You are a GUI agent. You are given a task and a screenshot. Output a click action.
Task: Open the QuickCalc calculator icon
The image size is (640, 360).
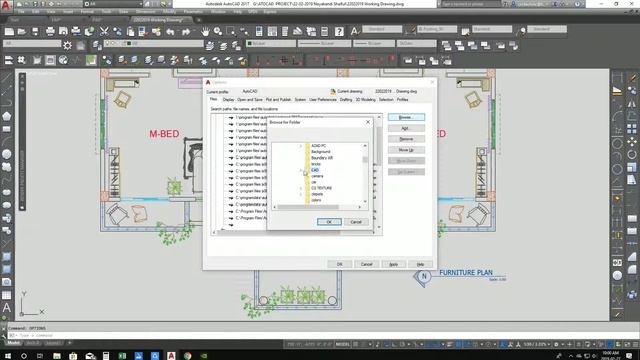(324, 31)
